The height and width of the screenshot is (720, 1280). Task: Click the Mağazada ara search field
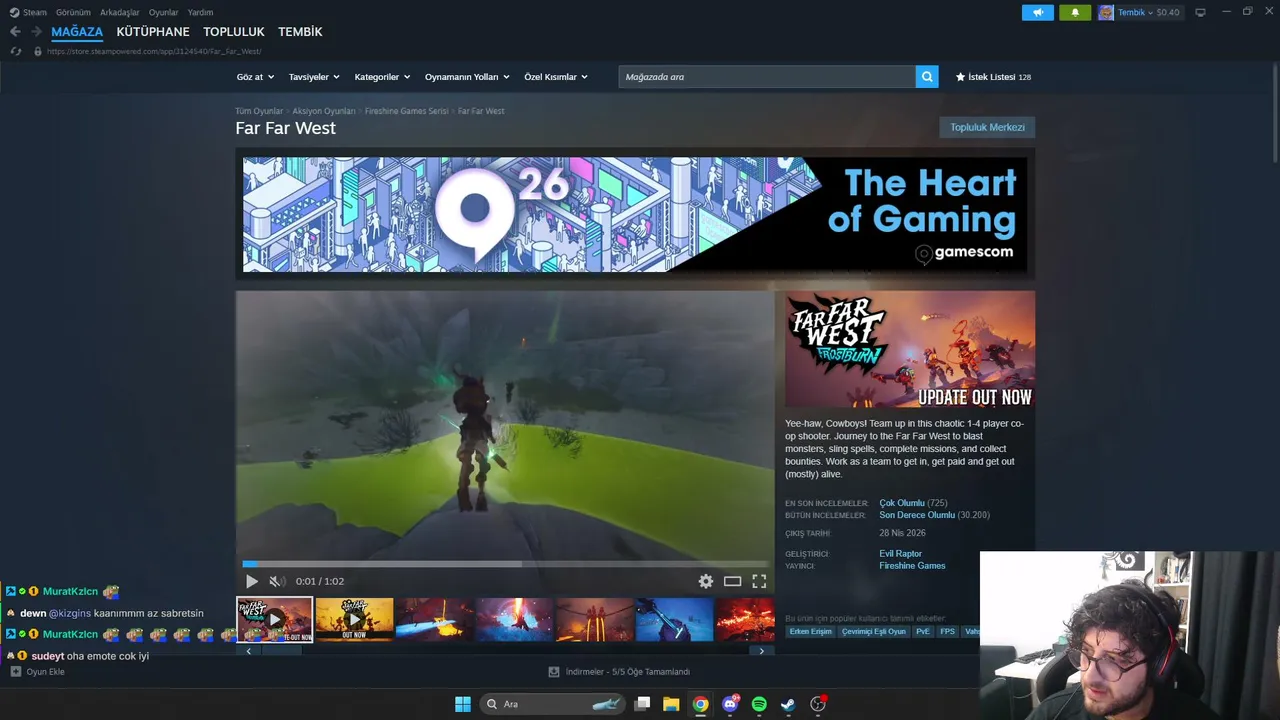(767, 77)
